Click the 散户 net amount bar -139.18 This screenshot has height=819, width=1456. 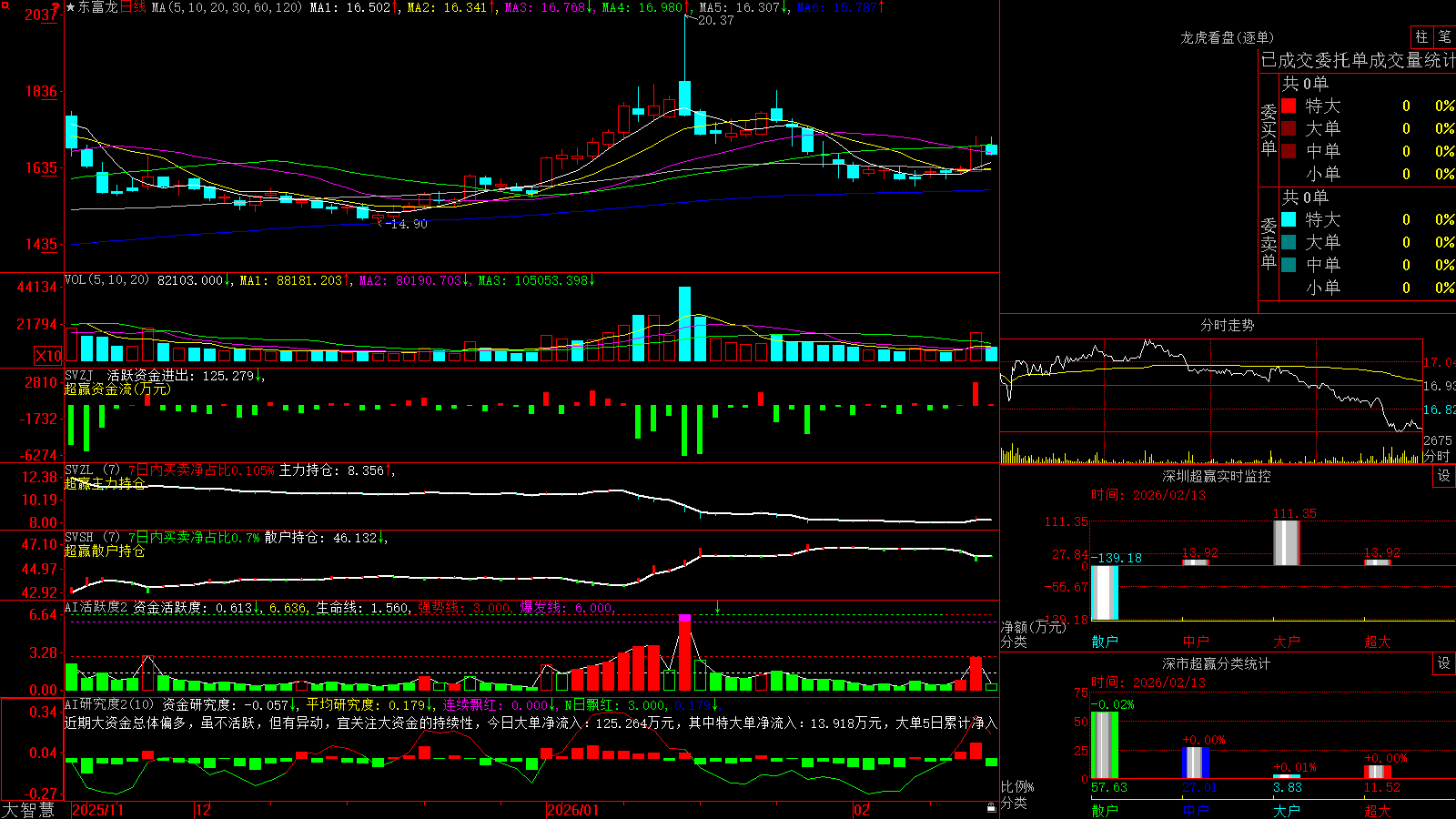point(1105,592)
